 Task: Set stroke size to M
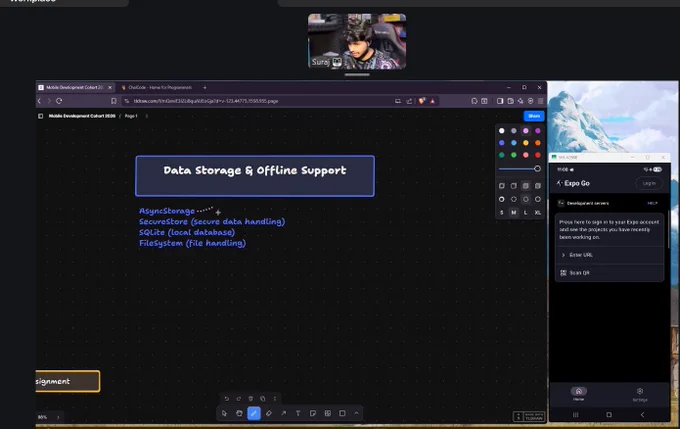514,213
